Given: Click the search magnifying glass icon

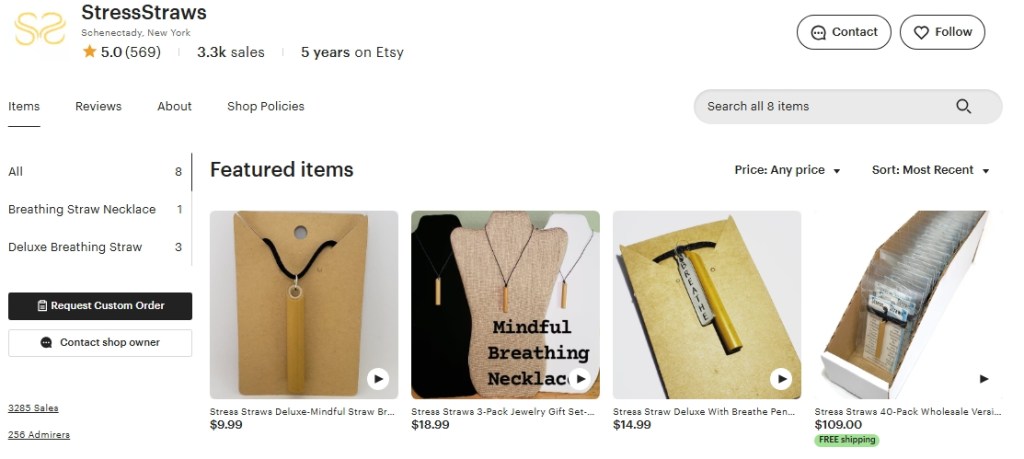Looking at the screenshot, I should pos(964,107).
